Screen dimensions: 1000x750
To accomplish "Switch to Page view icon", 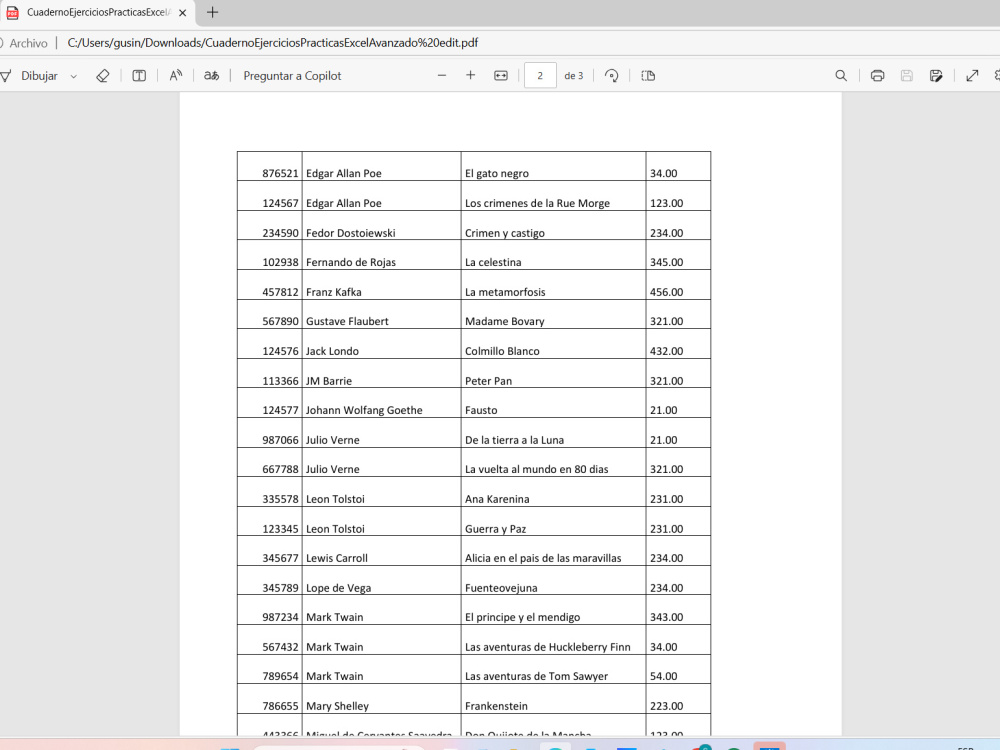I will coord(648,76).
